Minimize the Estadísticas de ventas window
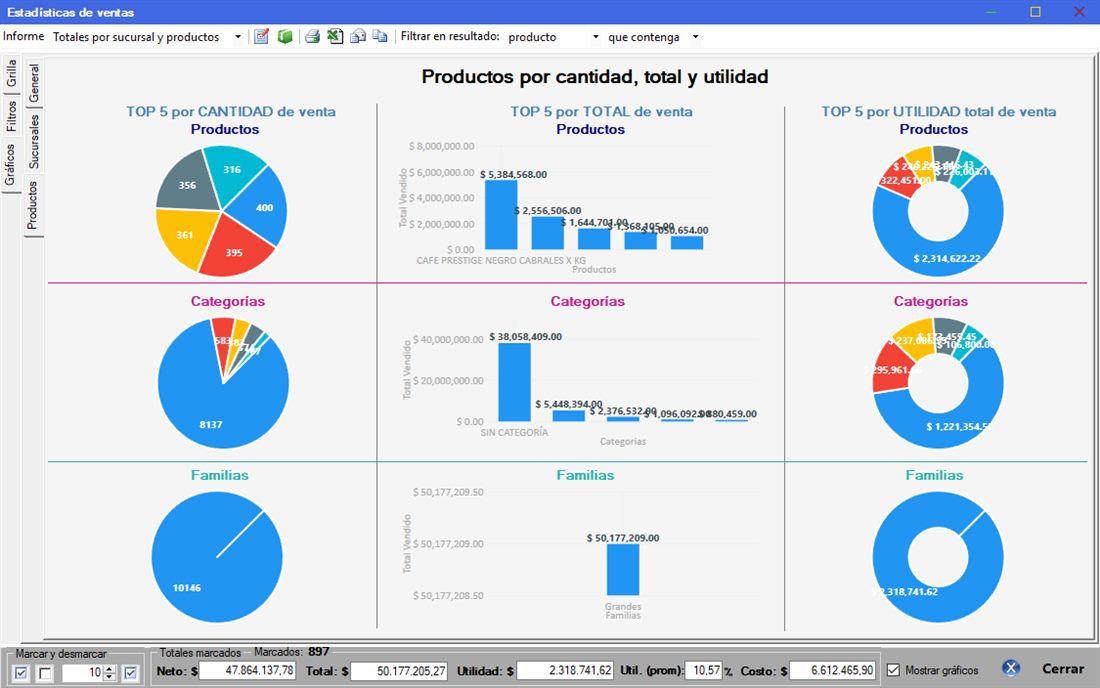This screenshot has width=1100, height=688. click(991, 12)
